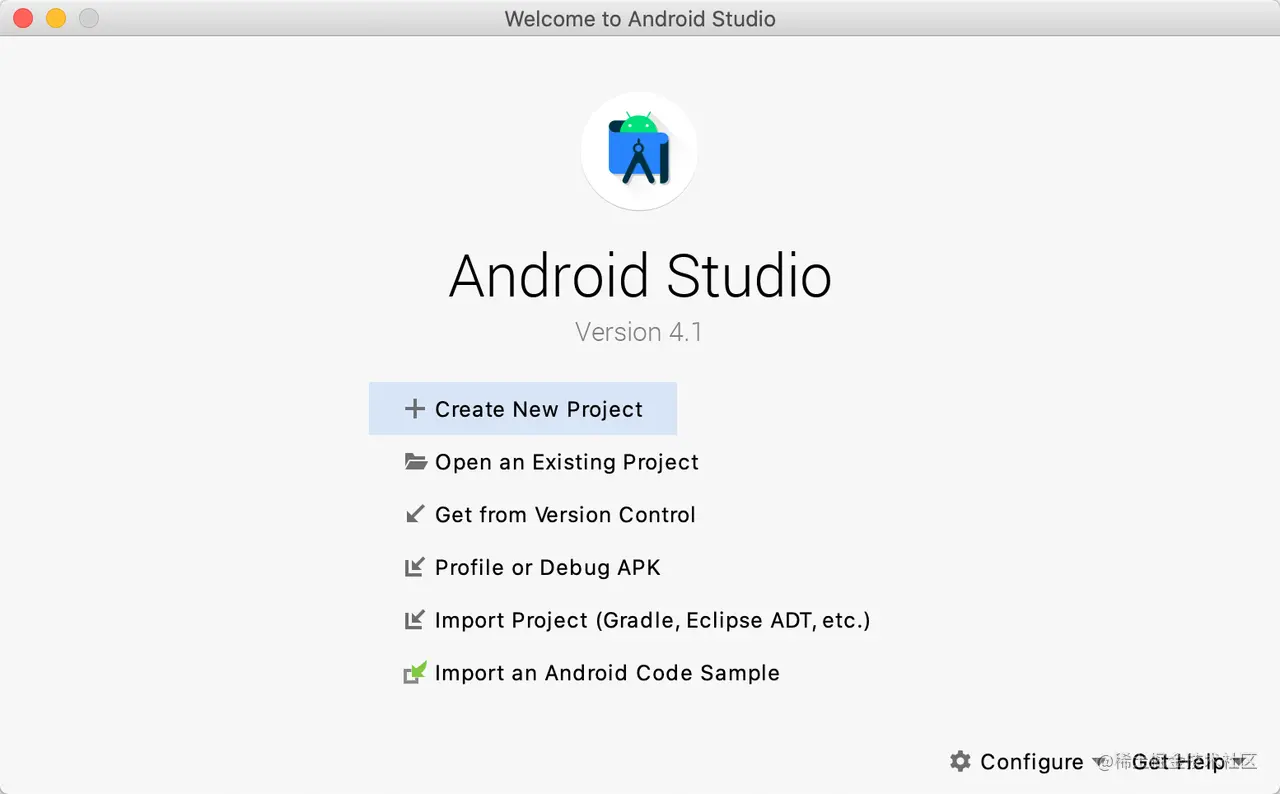
Task: Click the window title 'Welcome to Android Studio'
Action: point(640,19)
